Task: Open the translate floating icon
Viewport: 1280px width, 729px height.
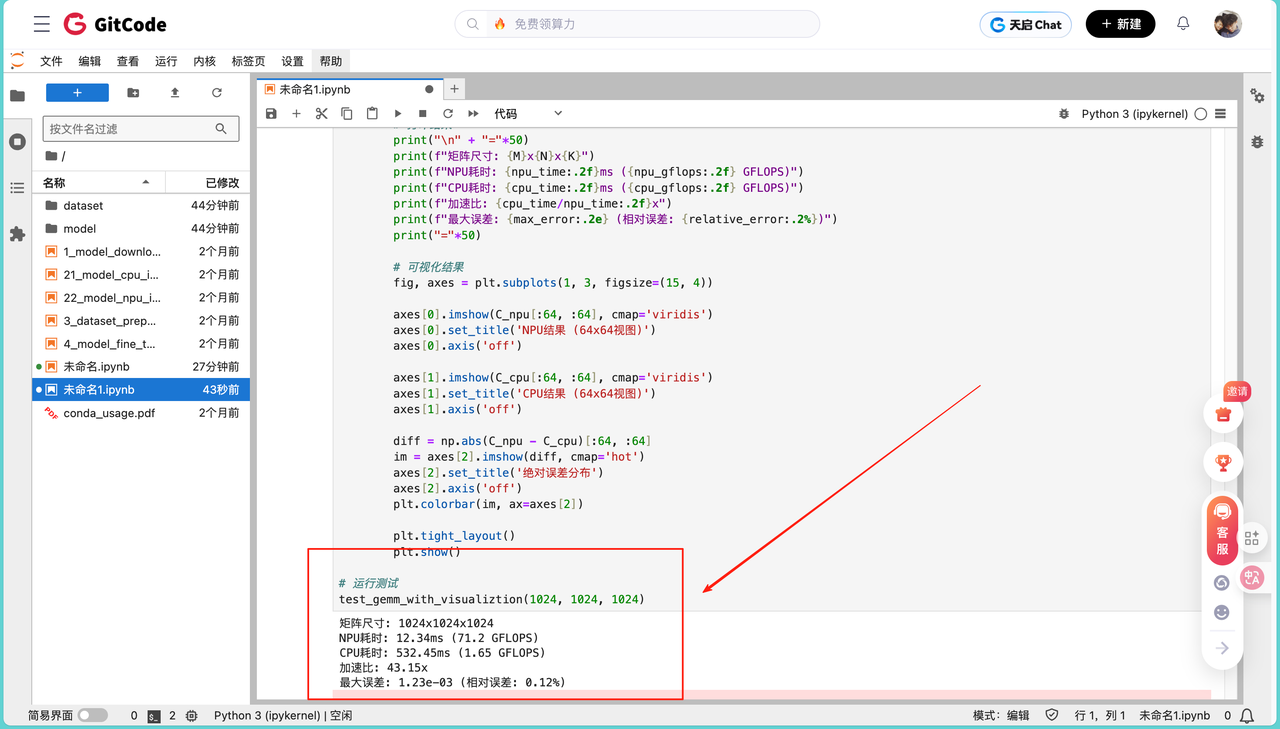Action: click(1252, 577)
